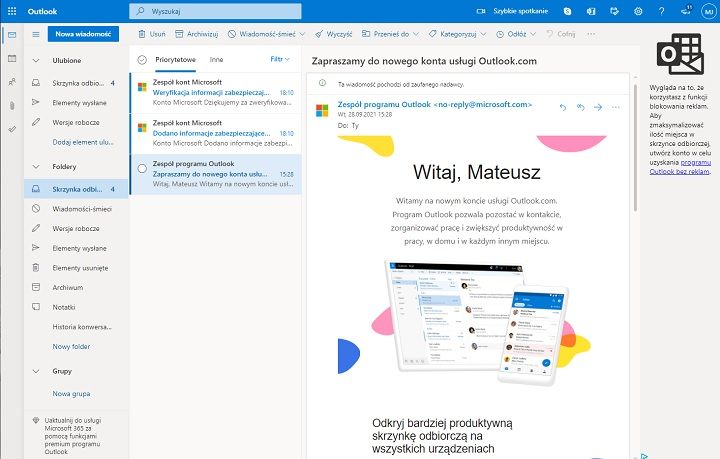Collapse the Ulubione section chevron
The image size is (720, 459).
[x=37, y=61]
